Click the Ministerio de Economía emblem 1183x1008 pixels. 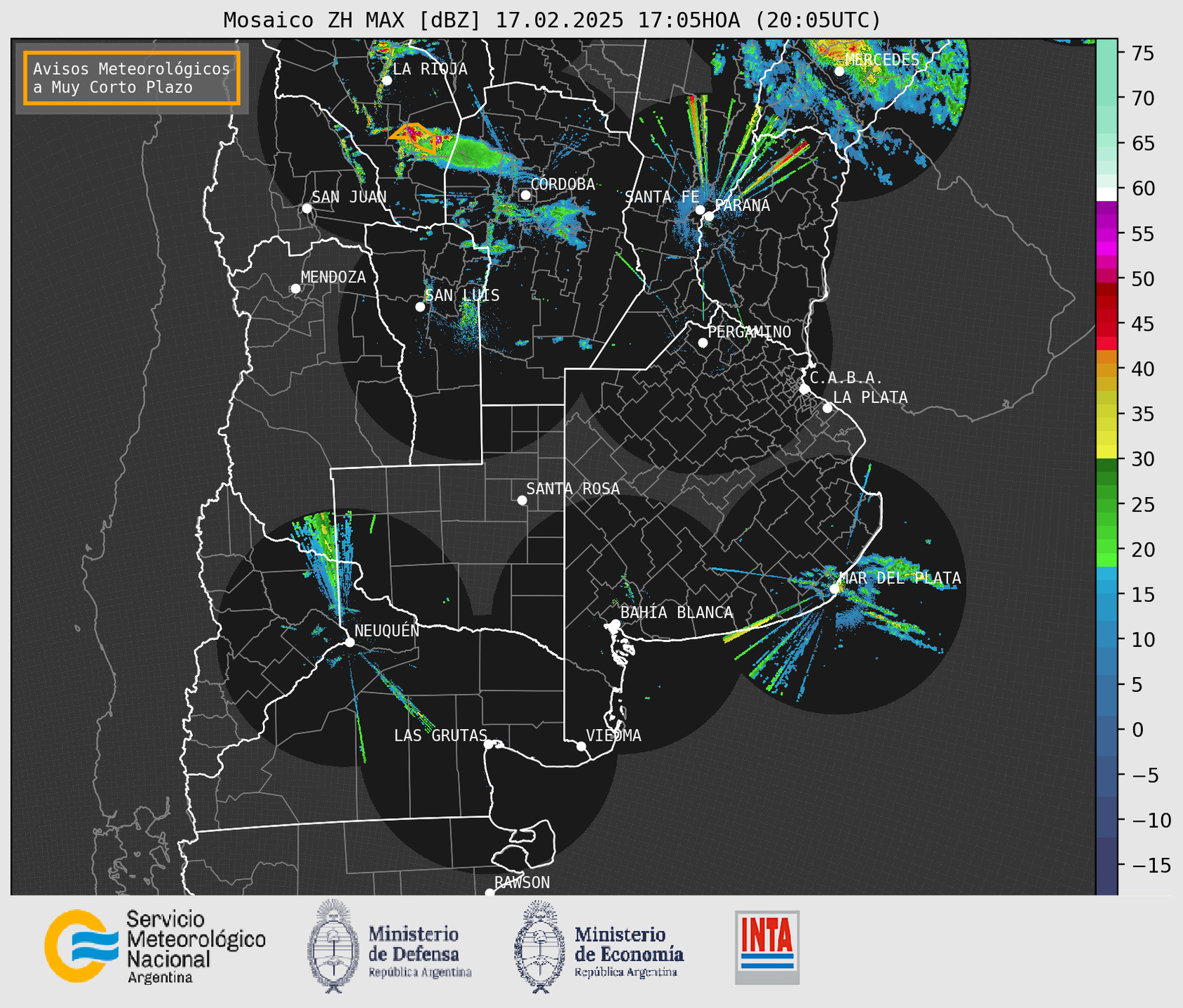coord(539,946)
